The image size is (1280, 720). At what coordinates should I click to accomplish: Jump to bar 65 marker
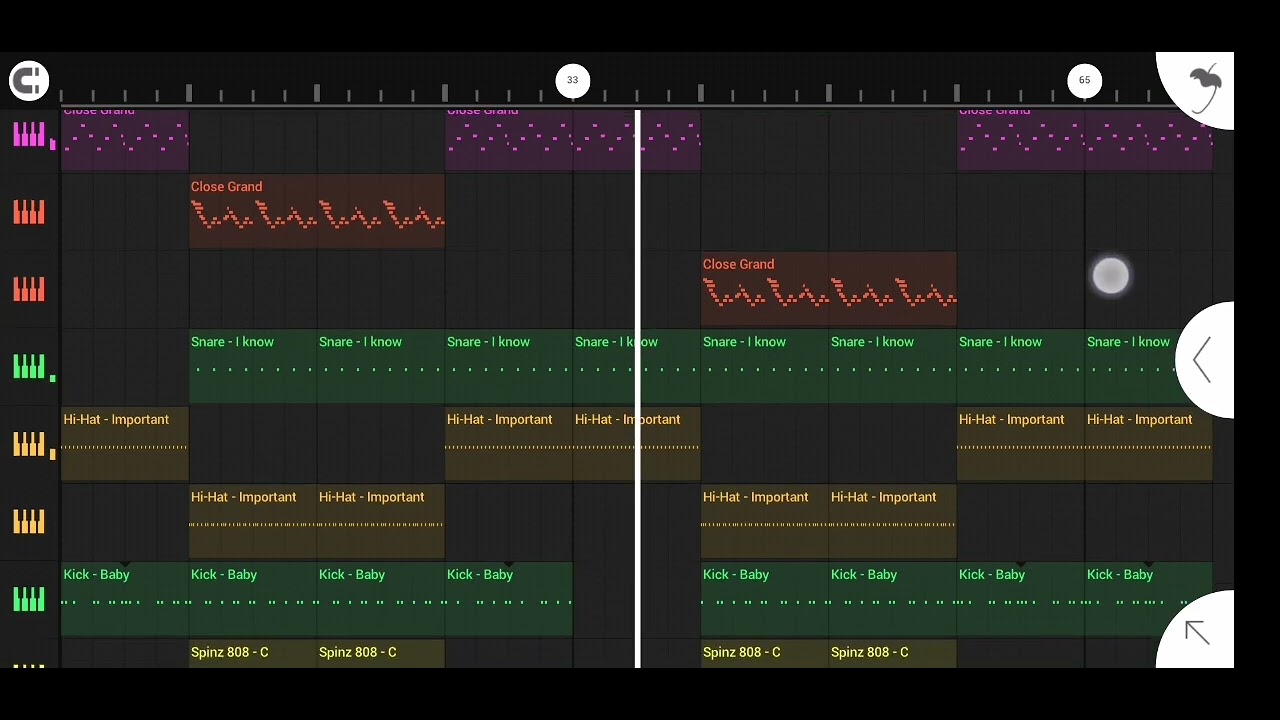1085,80
